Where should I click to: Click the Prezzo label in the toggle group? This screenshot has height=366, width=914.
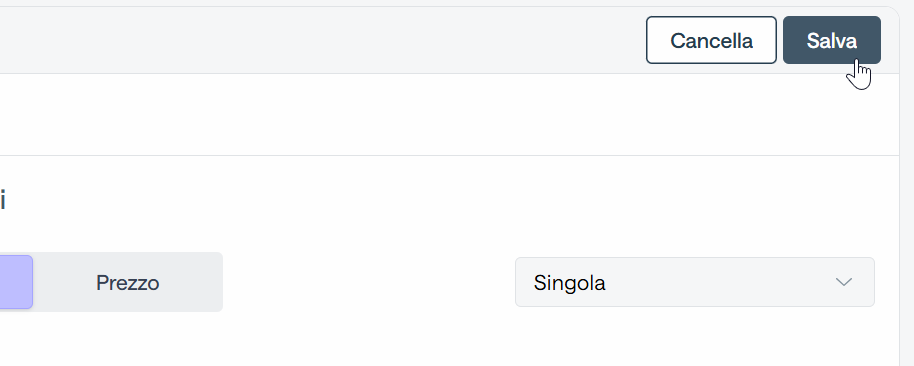point(128,283)
